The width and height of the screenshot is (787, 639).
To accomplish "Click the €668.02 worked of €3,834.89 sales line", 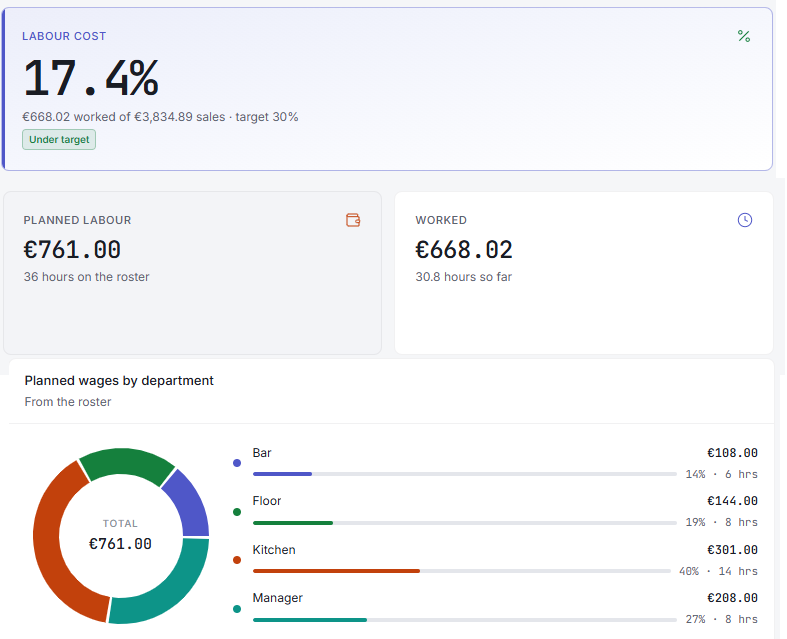I will point(160,117).
